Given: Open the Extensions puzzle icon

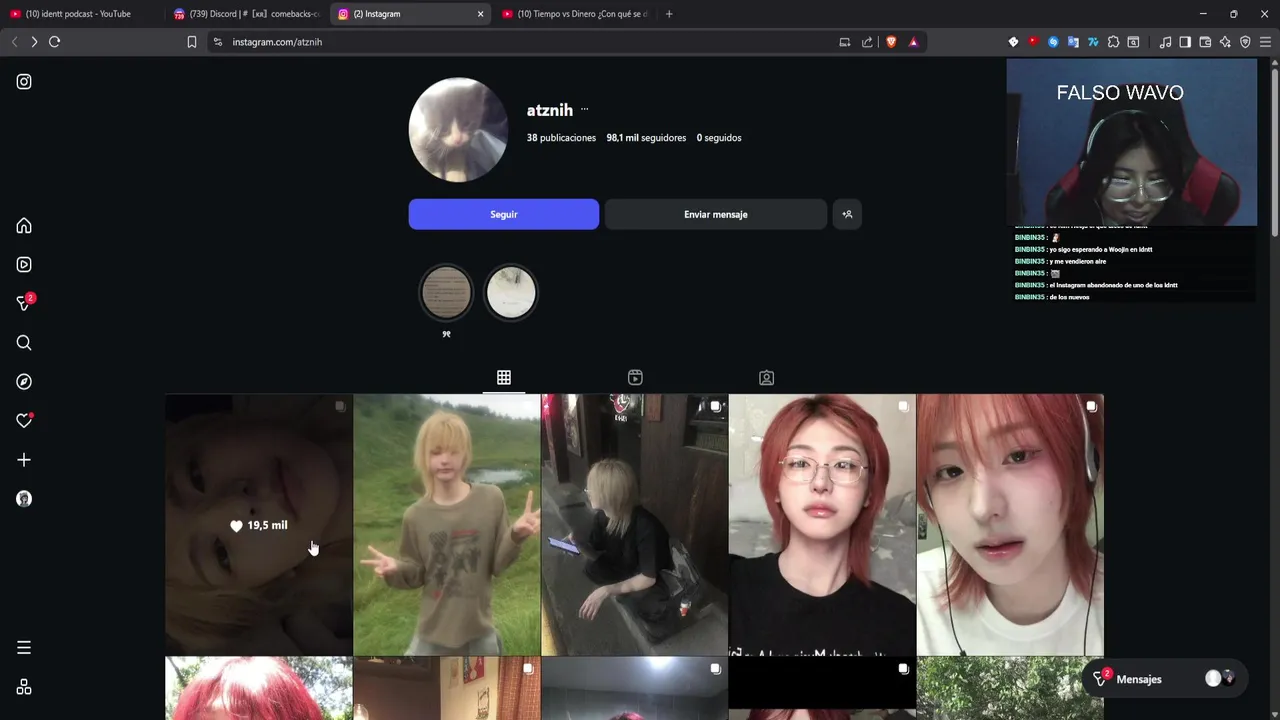Looking at the screenshot, I should click(1113, 42).
